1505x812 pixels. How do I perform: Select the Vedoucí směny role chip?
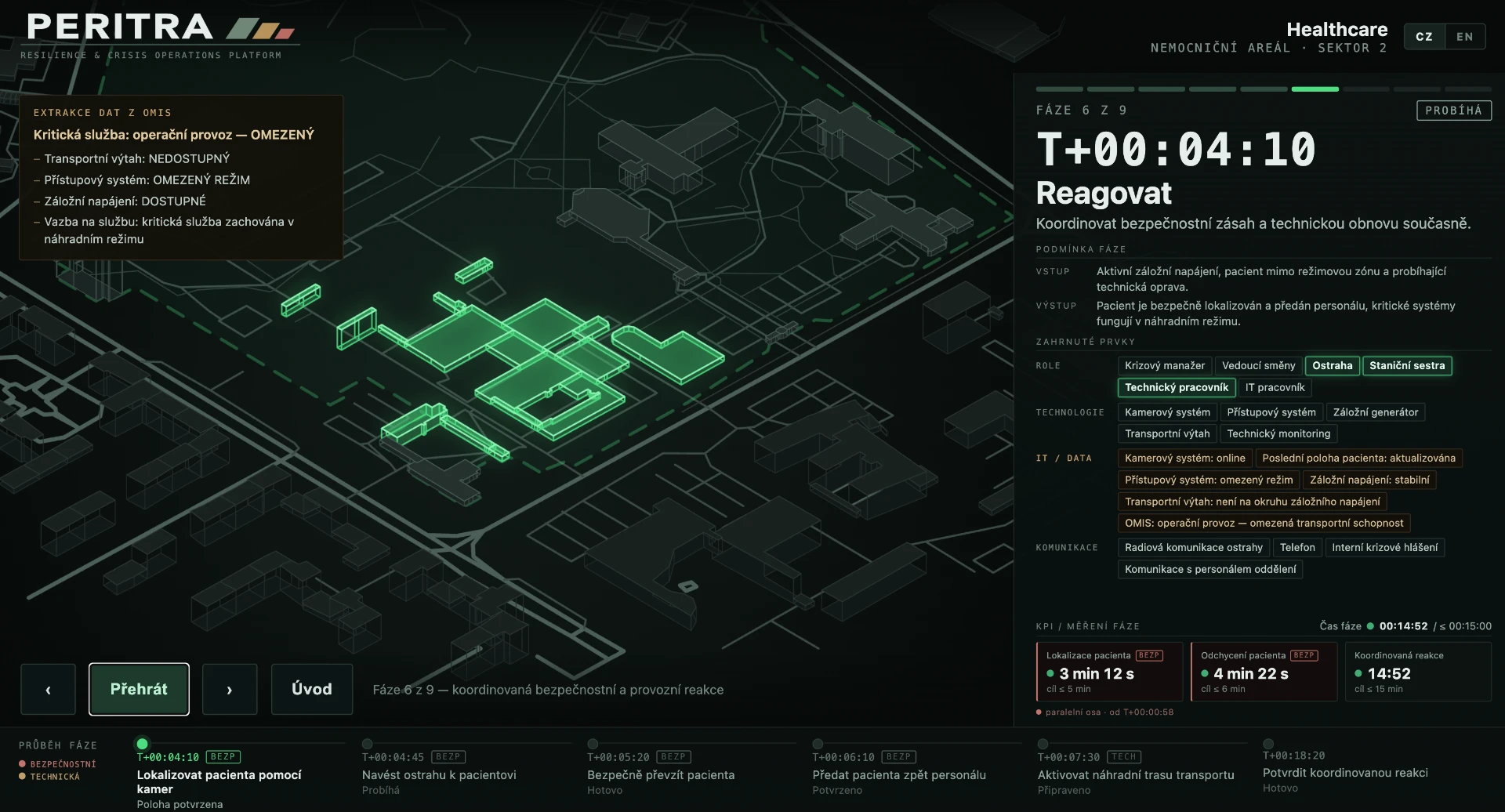(1259, 366)
